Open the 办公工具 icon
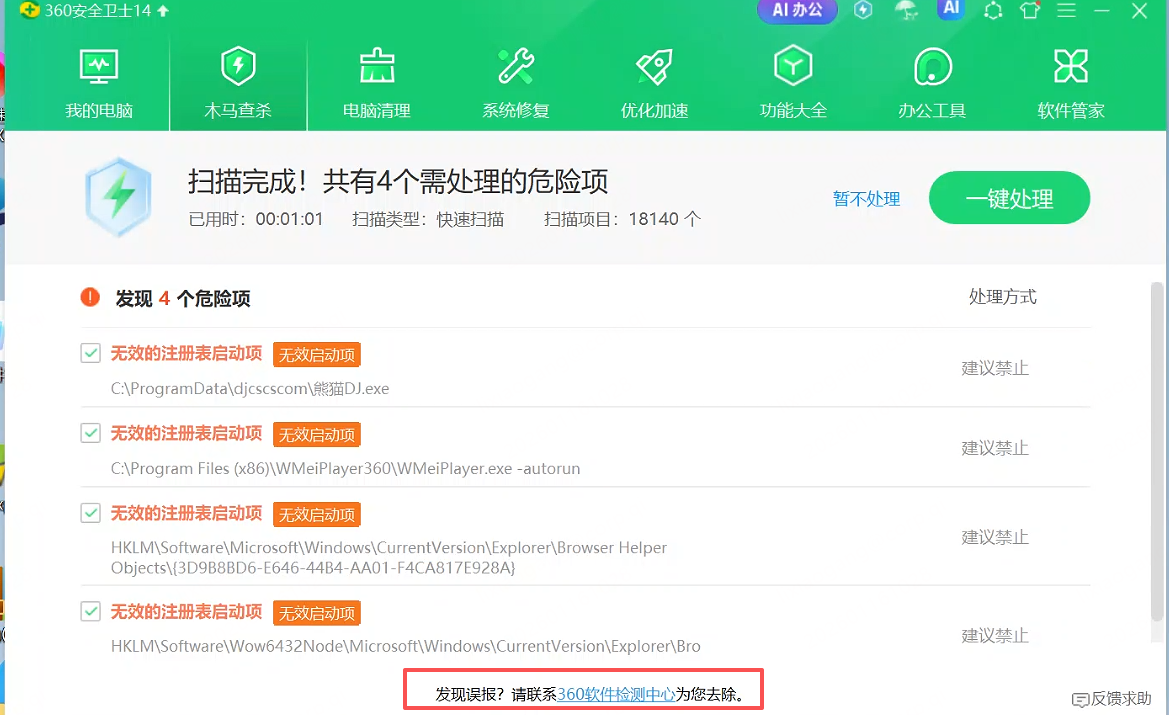The height and width of the screenshot is (715, 1169). tap(932, 67)
